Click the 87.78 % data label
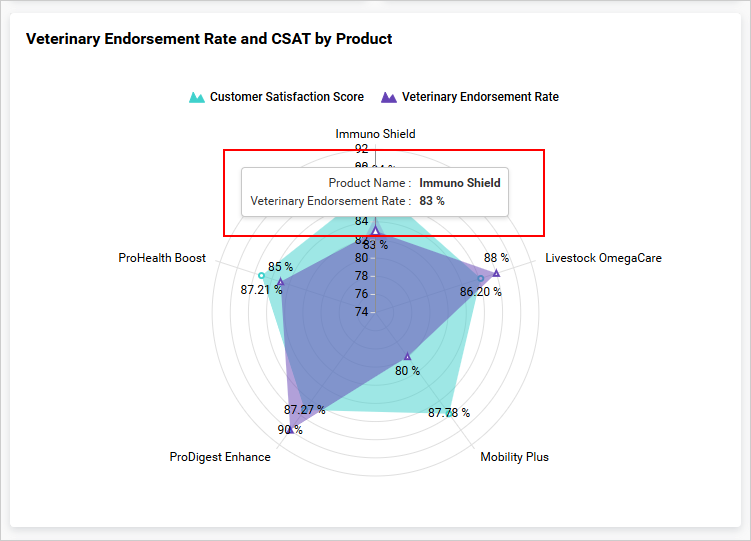751x541 pixels. pyautogui.click(x=449, y=413)
